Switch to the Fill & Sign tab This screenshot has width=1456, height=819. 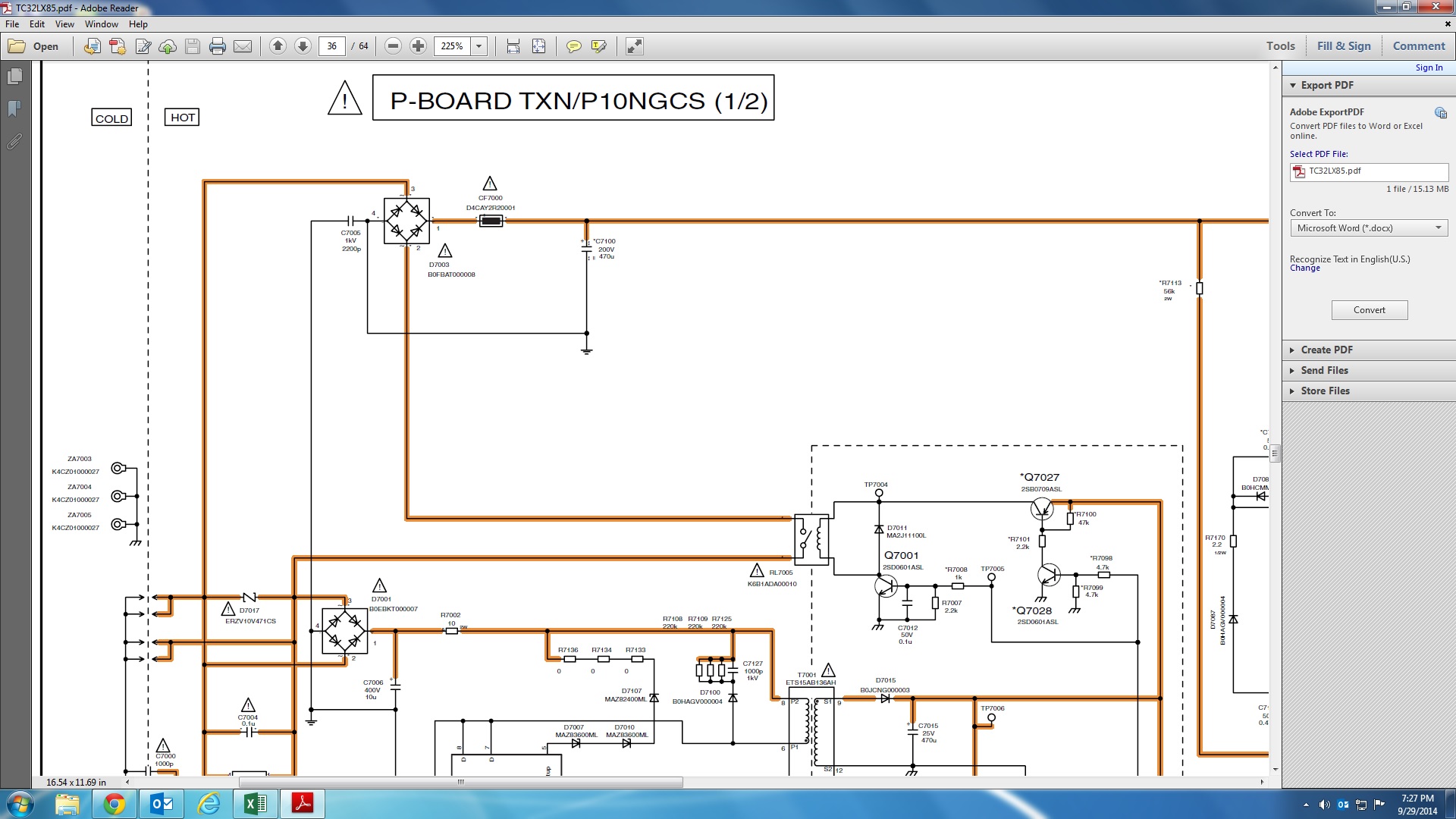click(1344, 45)
